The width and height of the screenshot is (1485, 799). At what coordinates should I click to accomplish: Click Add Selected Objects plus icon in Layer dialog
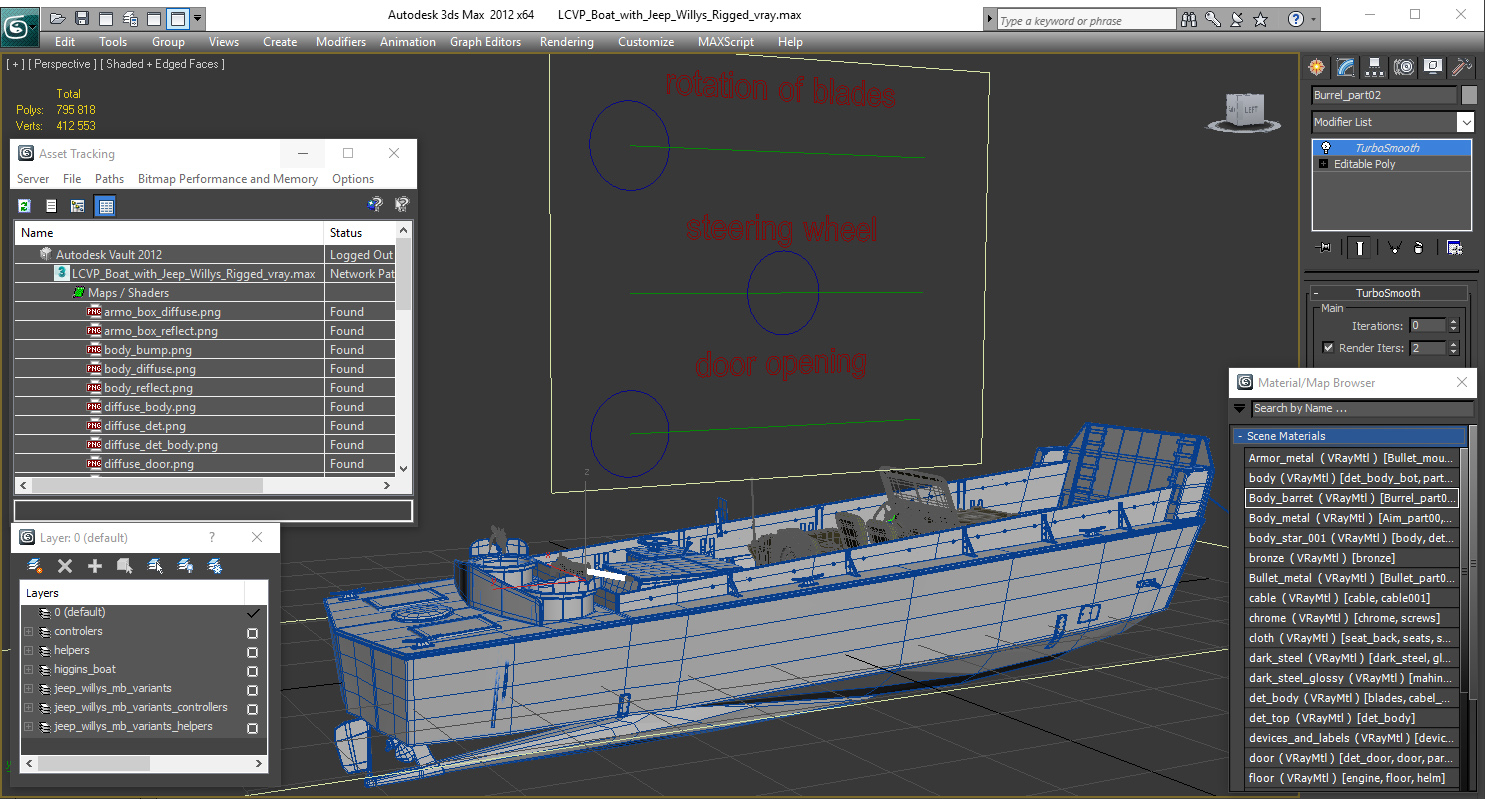[95, 566]
